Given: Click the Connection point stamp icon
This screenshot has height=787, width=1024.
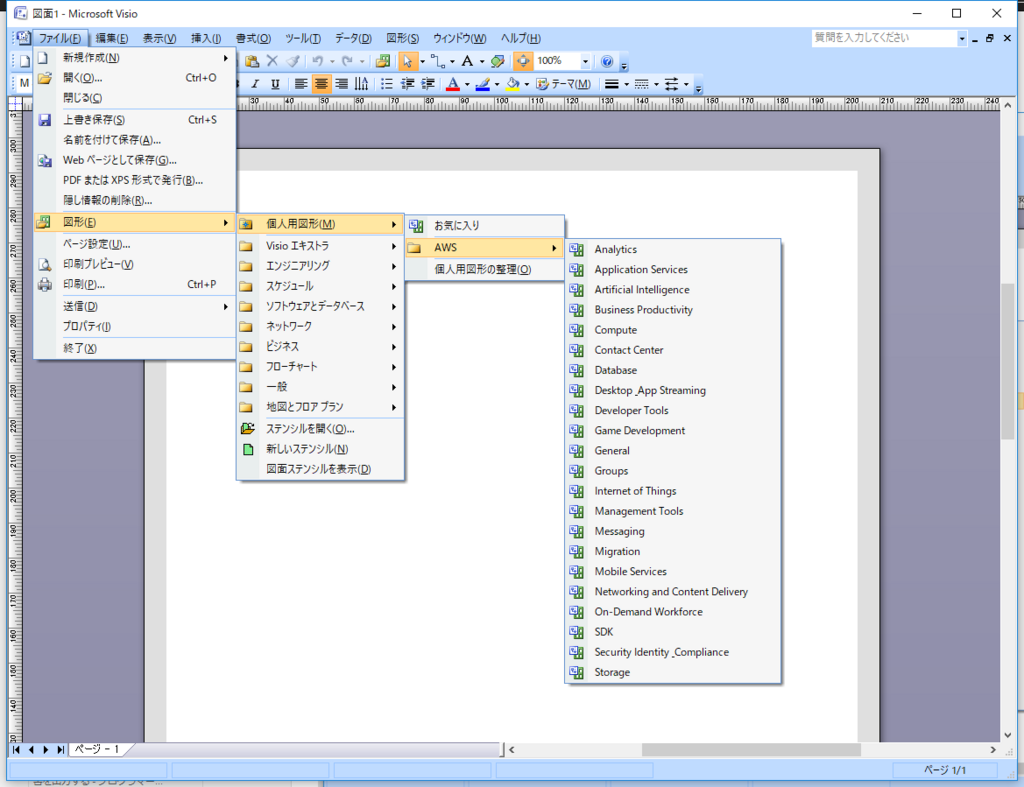Looking at the screenshot, I should click(x=498, y=61).
